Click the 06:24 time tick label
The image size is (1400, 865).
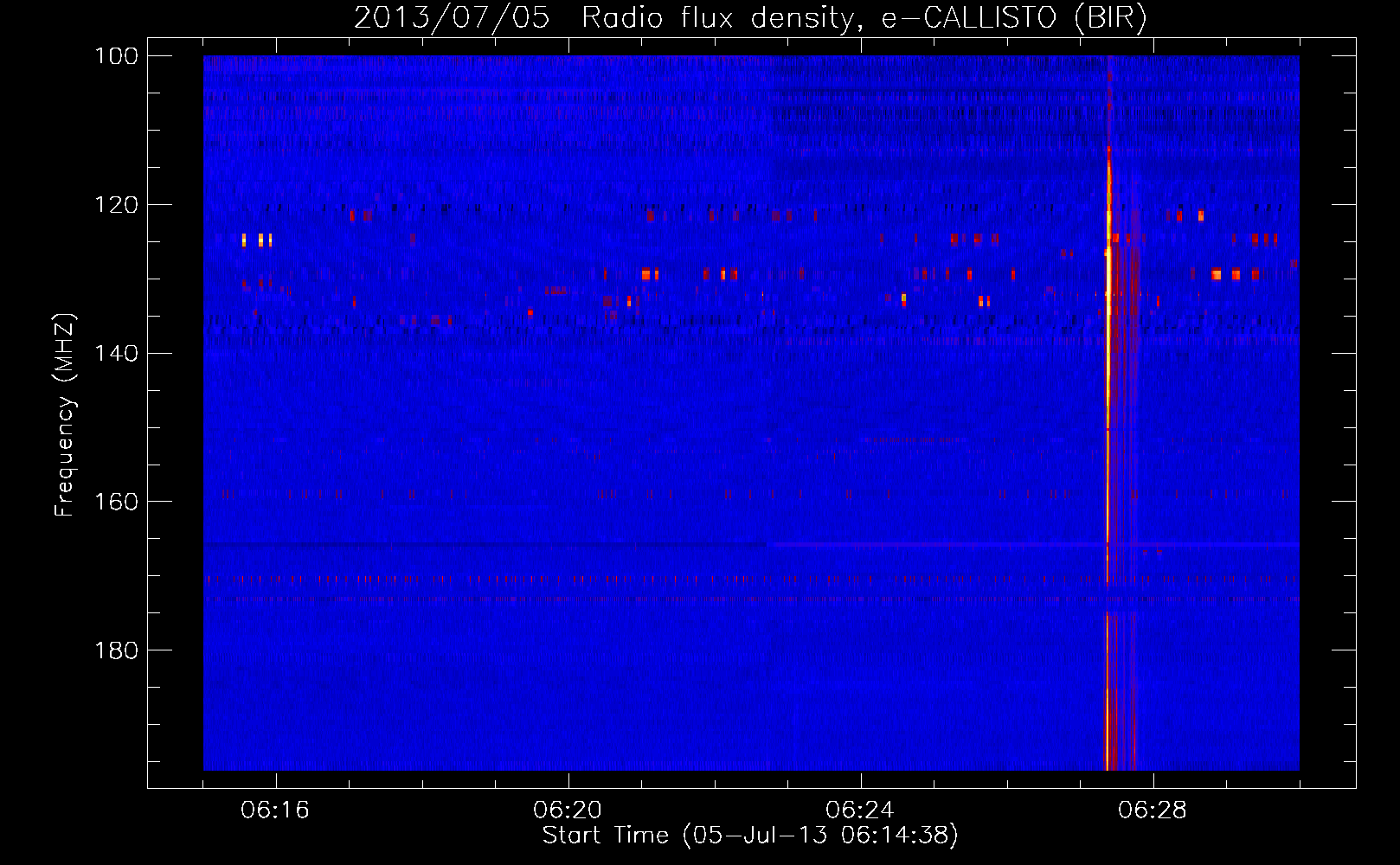click(x=860, y=810)
